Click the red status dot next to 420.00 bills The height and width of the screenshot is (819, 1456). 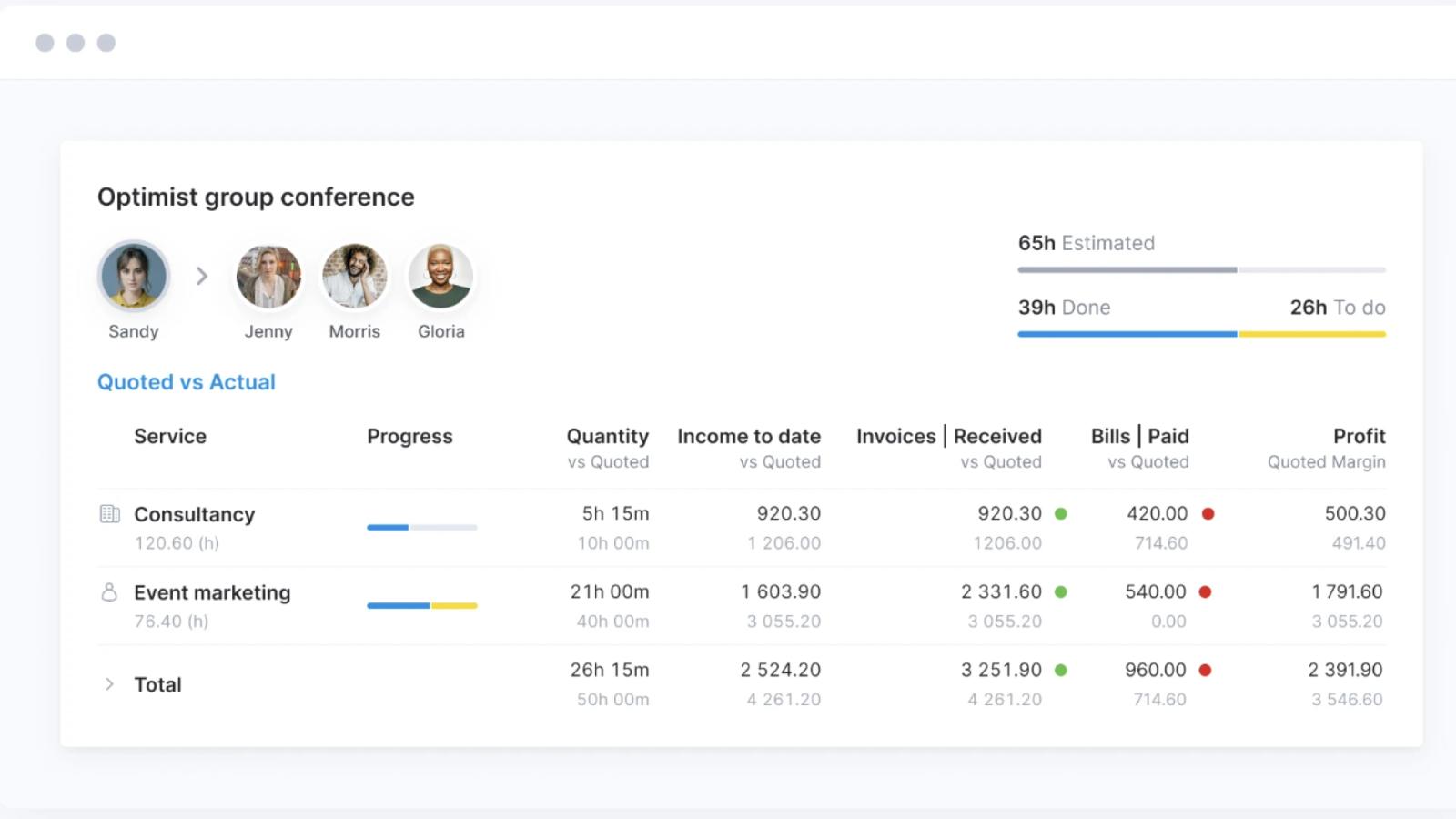click(1208, 513)
